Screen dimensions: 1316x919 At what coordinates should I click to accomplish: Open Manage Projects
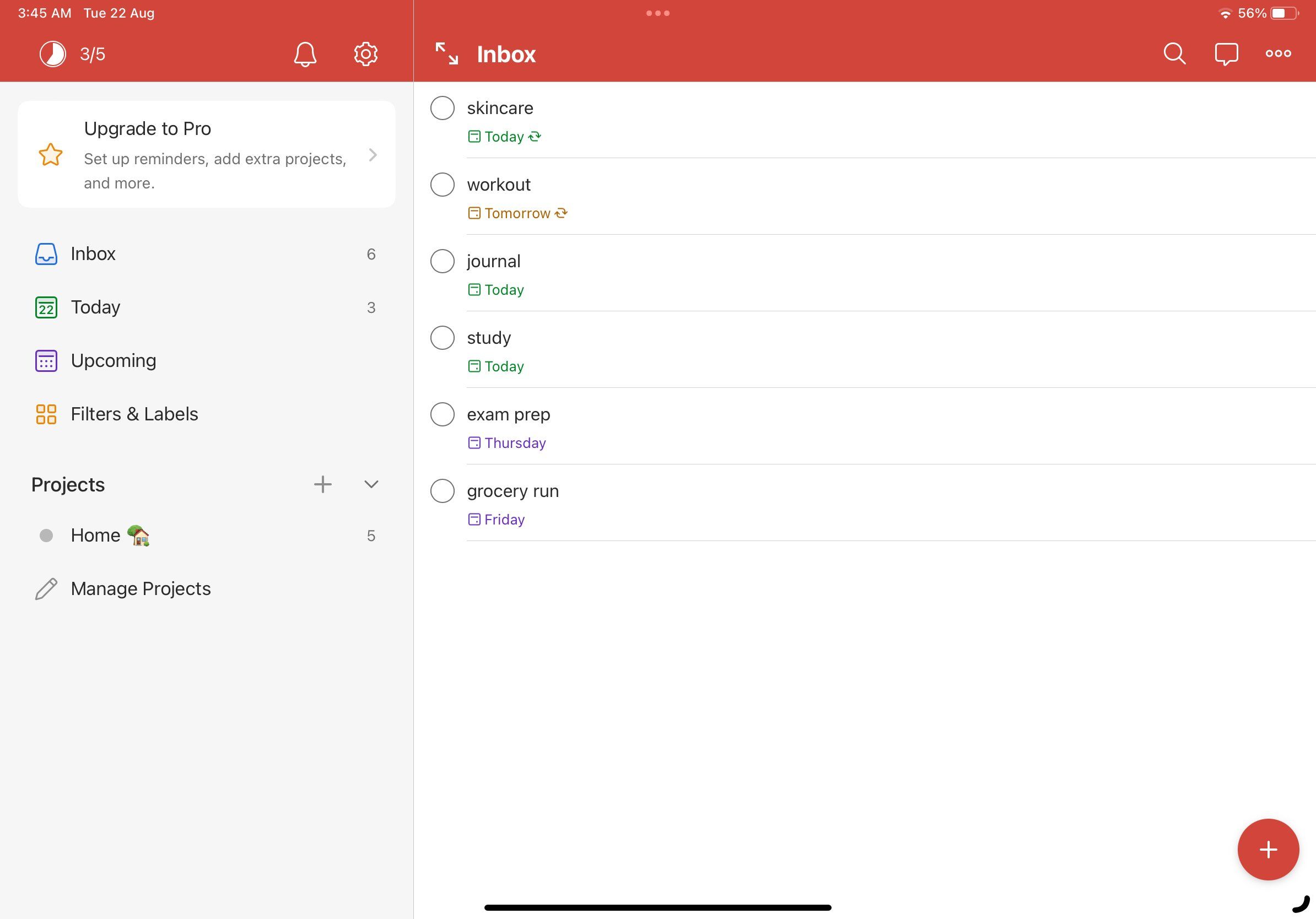coord(140,588)
